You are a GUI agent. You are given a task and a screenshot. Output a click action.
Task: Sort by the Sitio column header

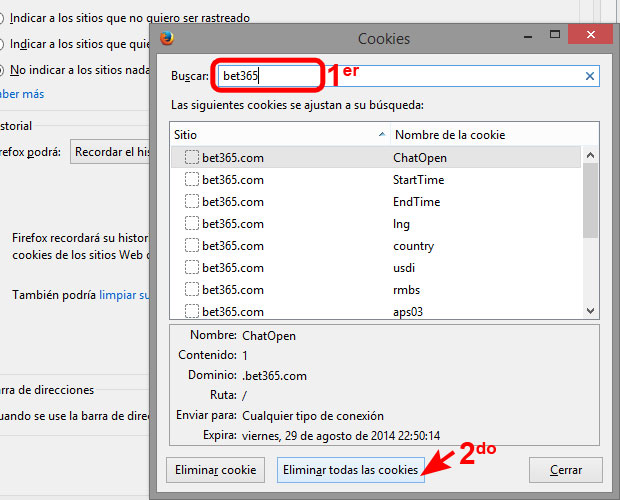click(280, 135)
